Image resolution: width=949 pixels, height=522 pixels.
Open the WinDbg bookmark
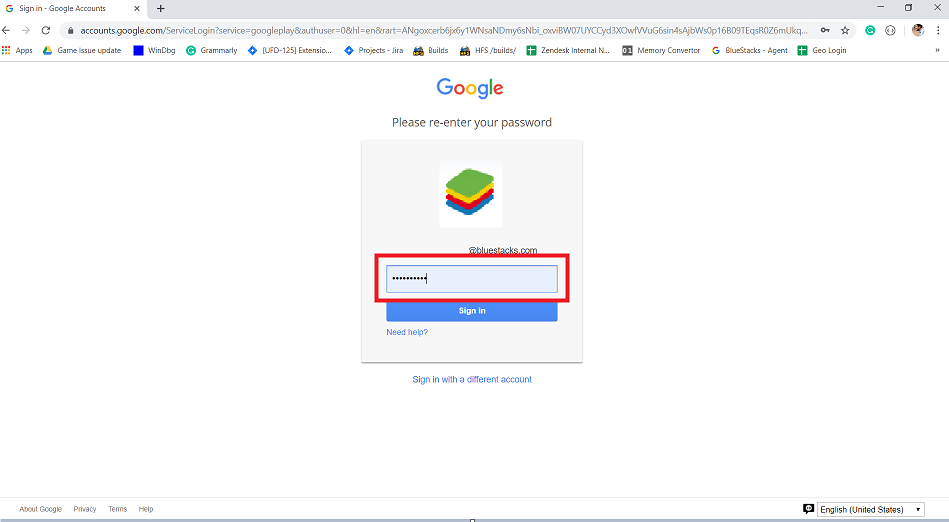pos(154,50)
